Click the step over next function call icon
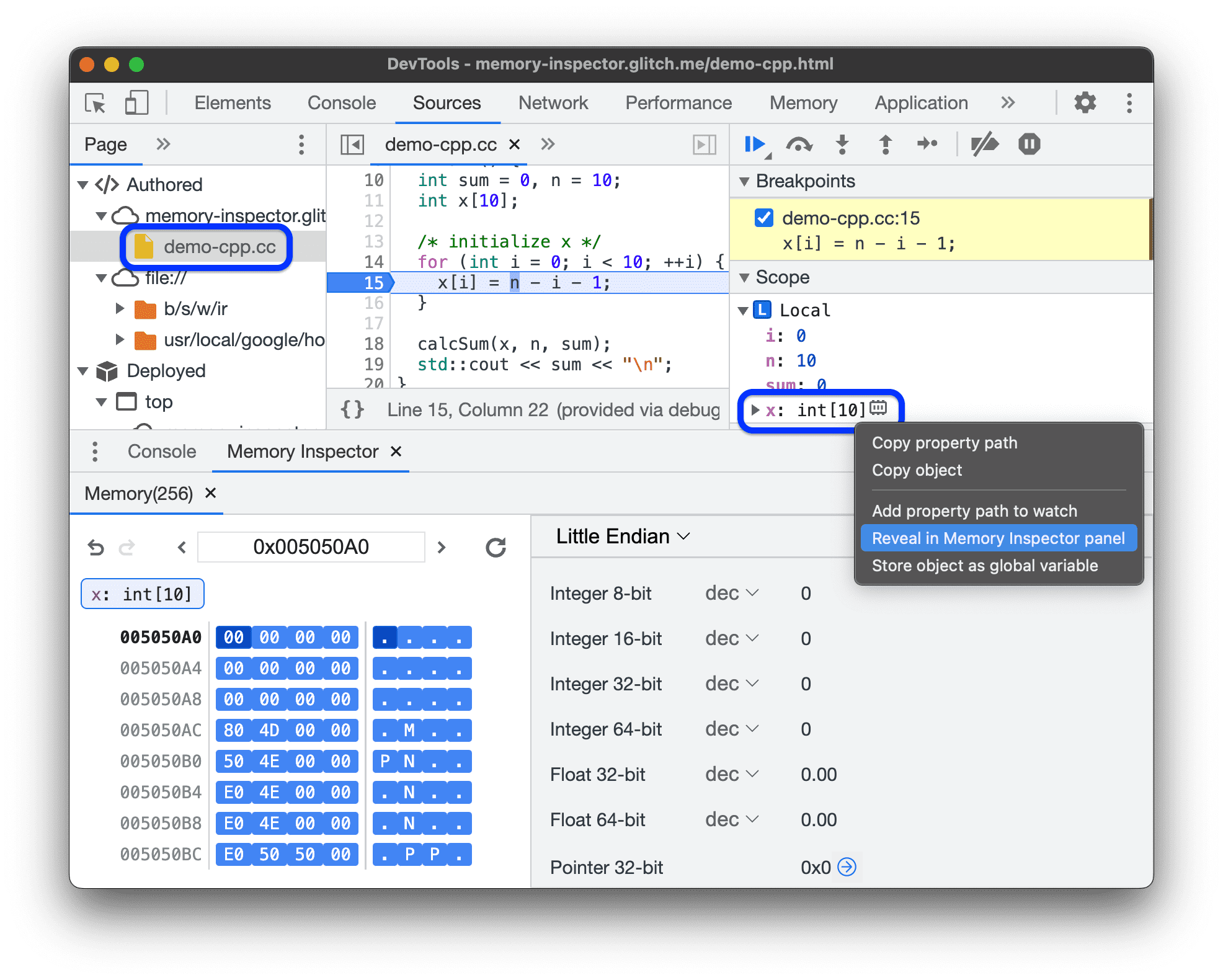This screenshot has width=1223, height=980. (x=800, y=148)
